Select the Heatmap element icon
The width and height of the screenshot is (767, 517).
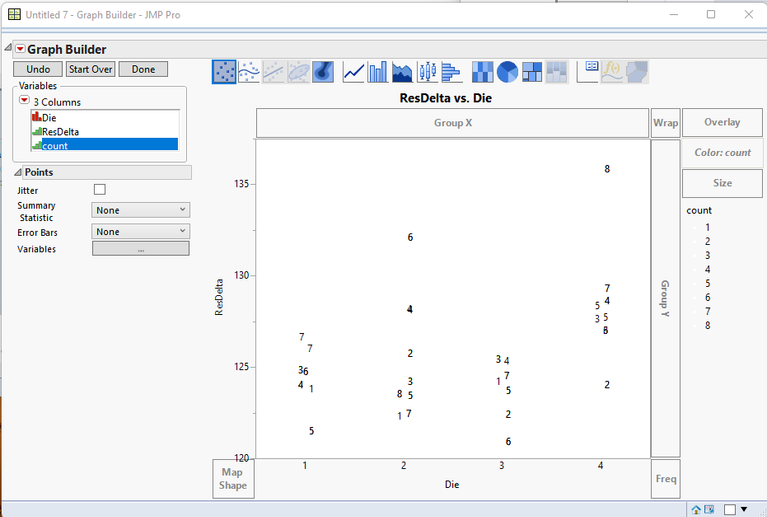[x=483, y=72]
